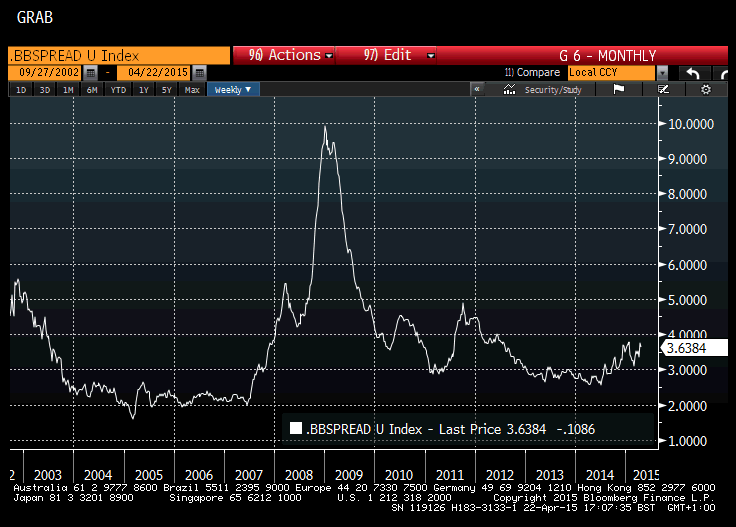Image resolution: width=736 pixels, height=527 pixels.
Task: Click the 3.6384 last price label
Action: (x=695, y=348)
